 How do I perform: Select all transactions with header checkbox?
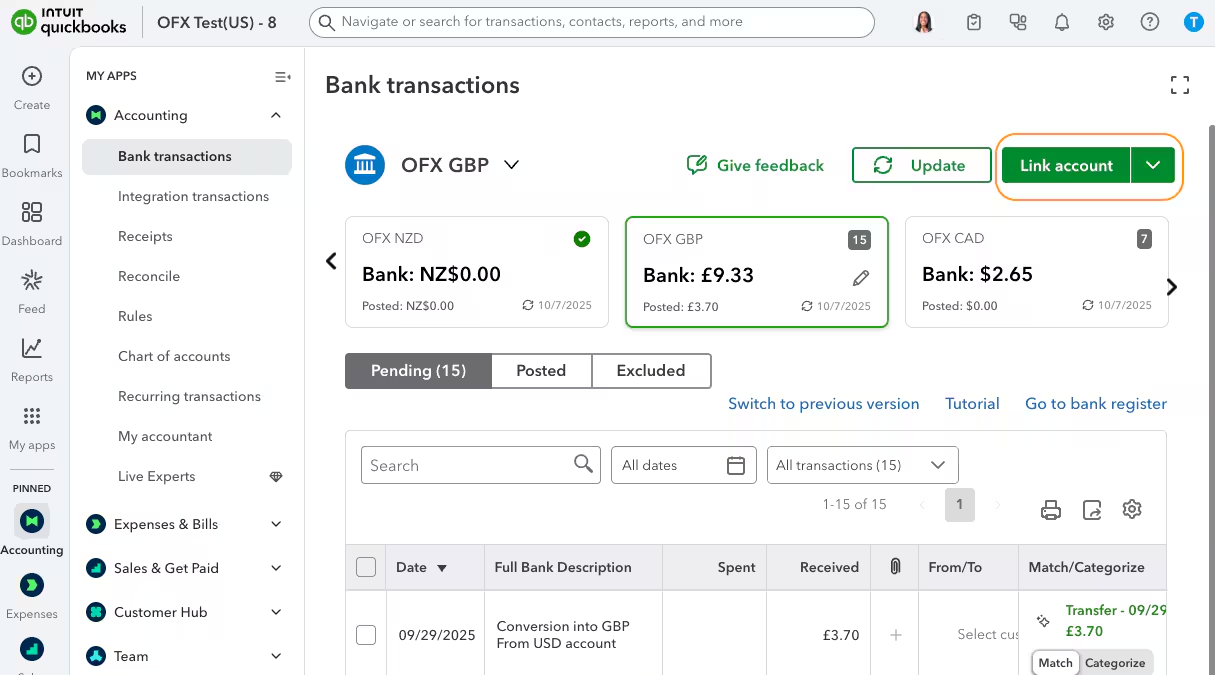pos(366,567)
